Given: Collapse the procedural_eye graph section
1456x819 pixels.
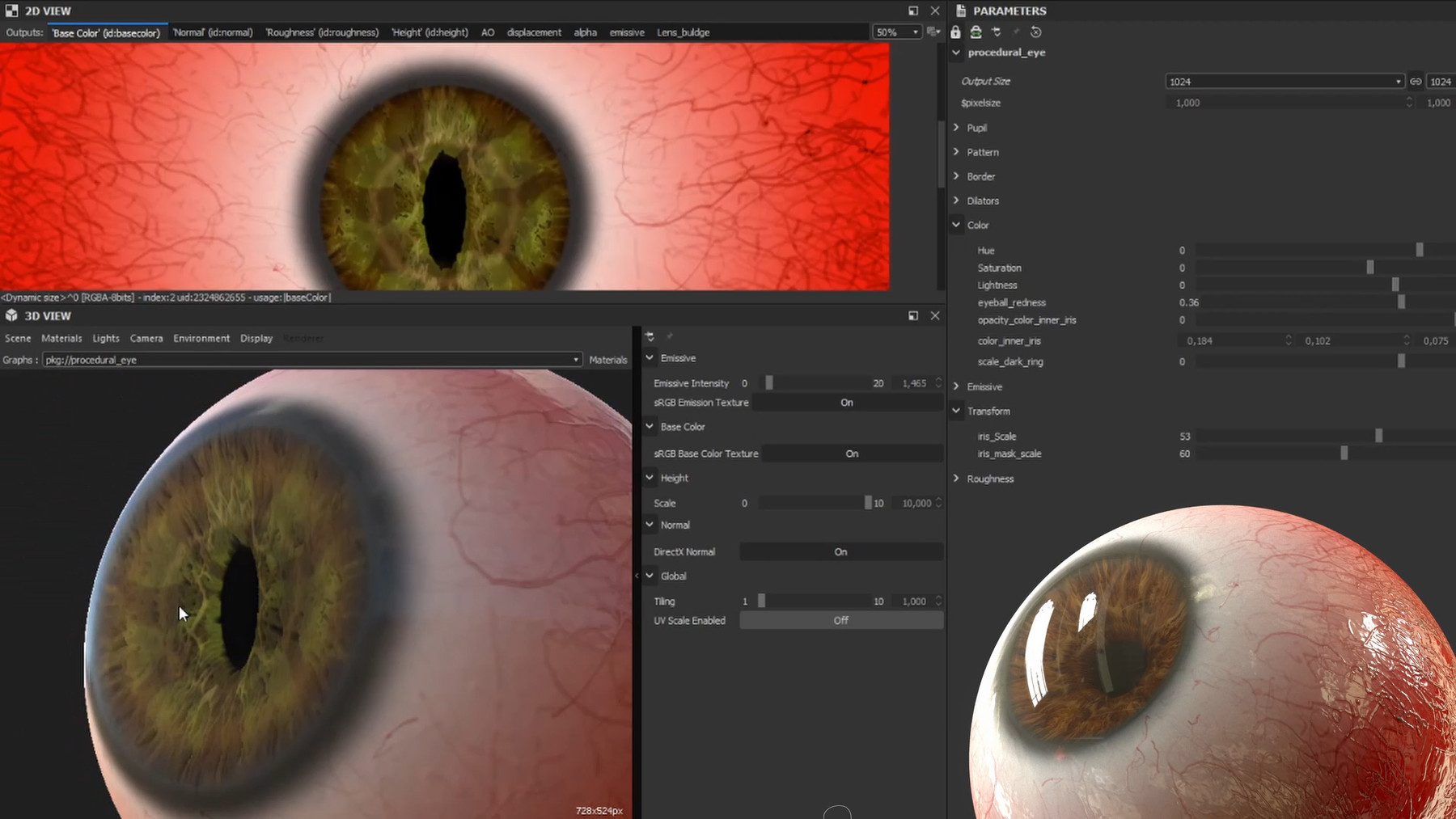Looking at the screenshot, I should click(x=956, y=52).
